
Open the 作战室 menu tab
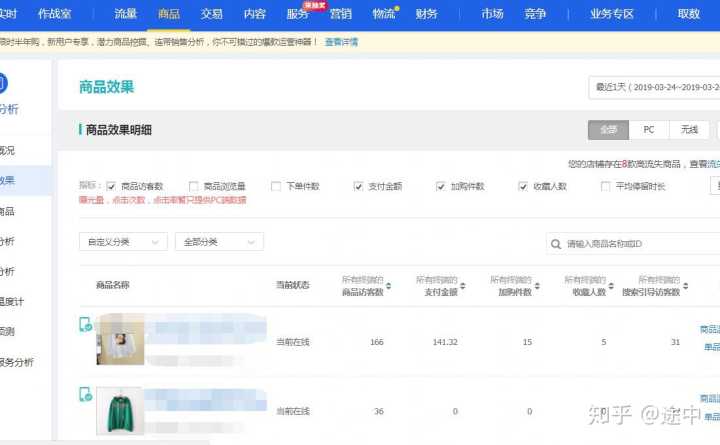coord(55,14)
